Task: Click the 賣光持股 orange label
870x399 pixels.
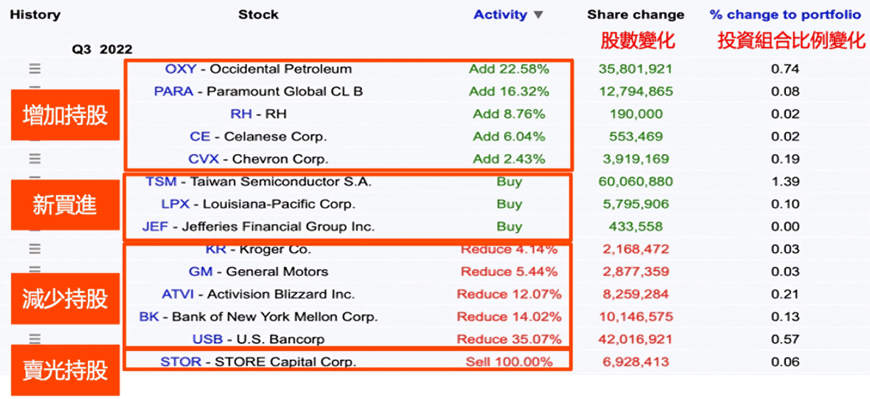Action: point(65,370)
